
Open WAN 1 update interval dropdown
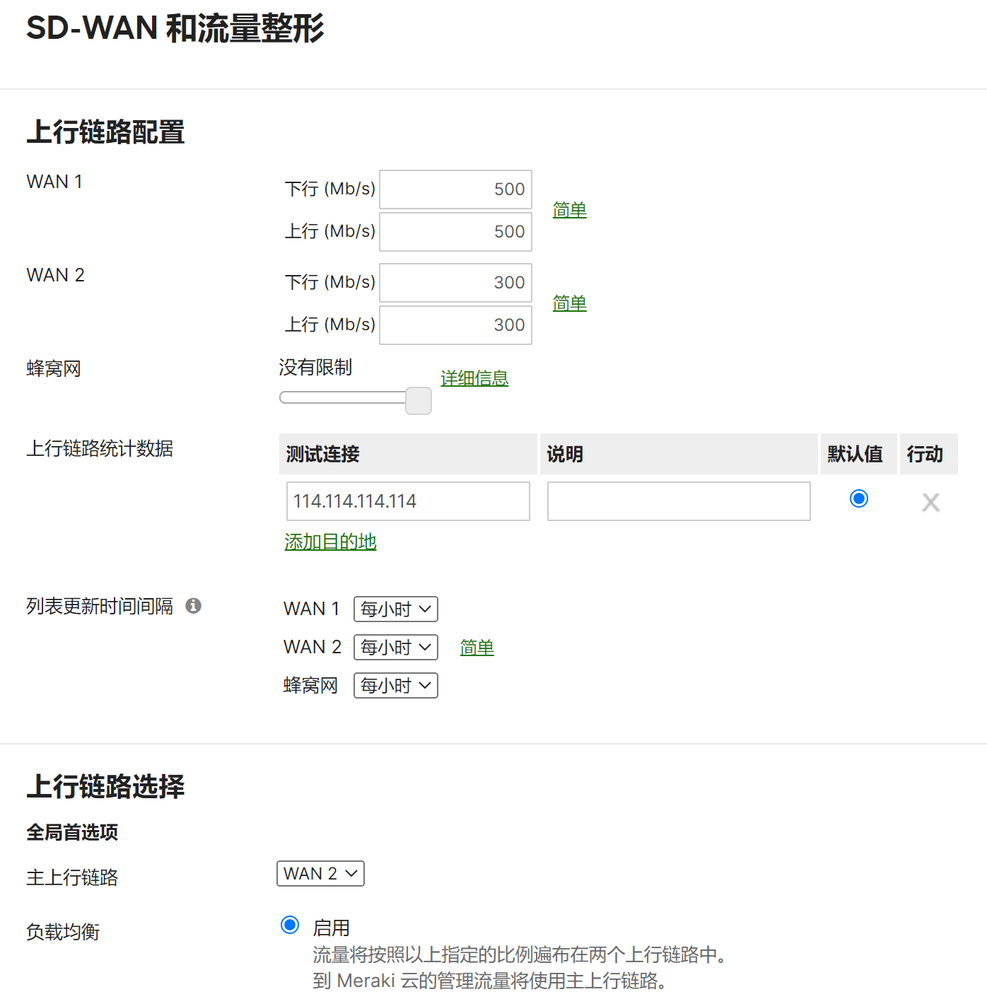point(396,609)
